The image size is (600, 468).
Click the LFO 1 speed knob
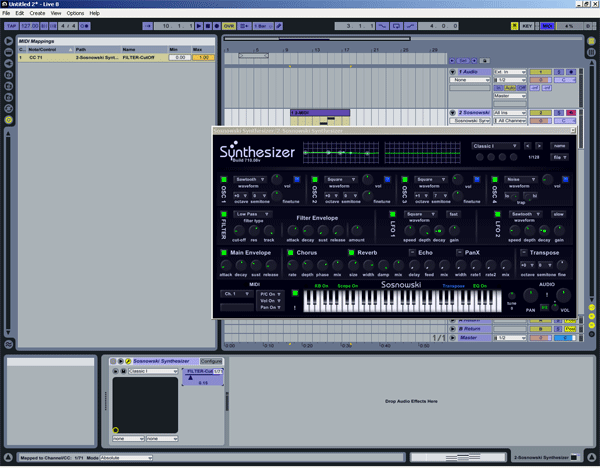point(411,230)
